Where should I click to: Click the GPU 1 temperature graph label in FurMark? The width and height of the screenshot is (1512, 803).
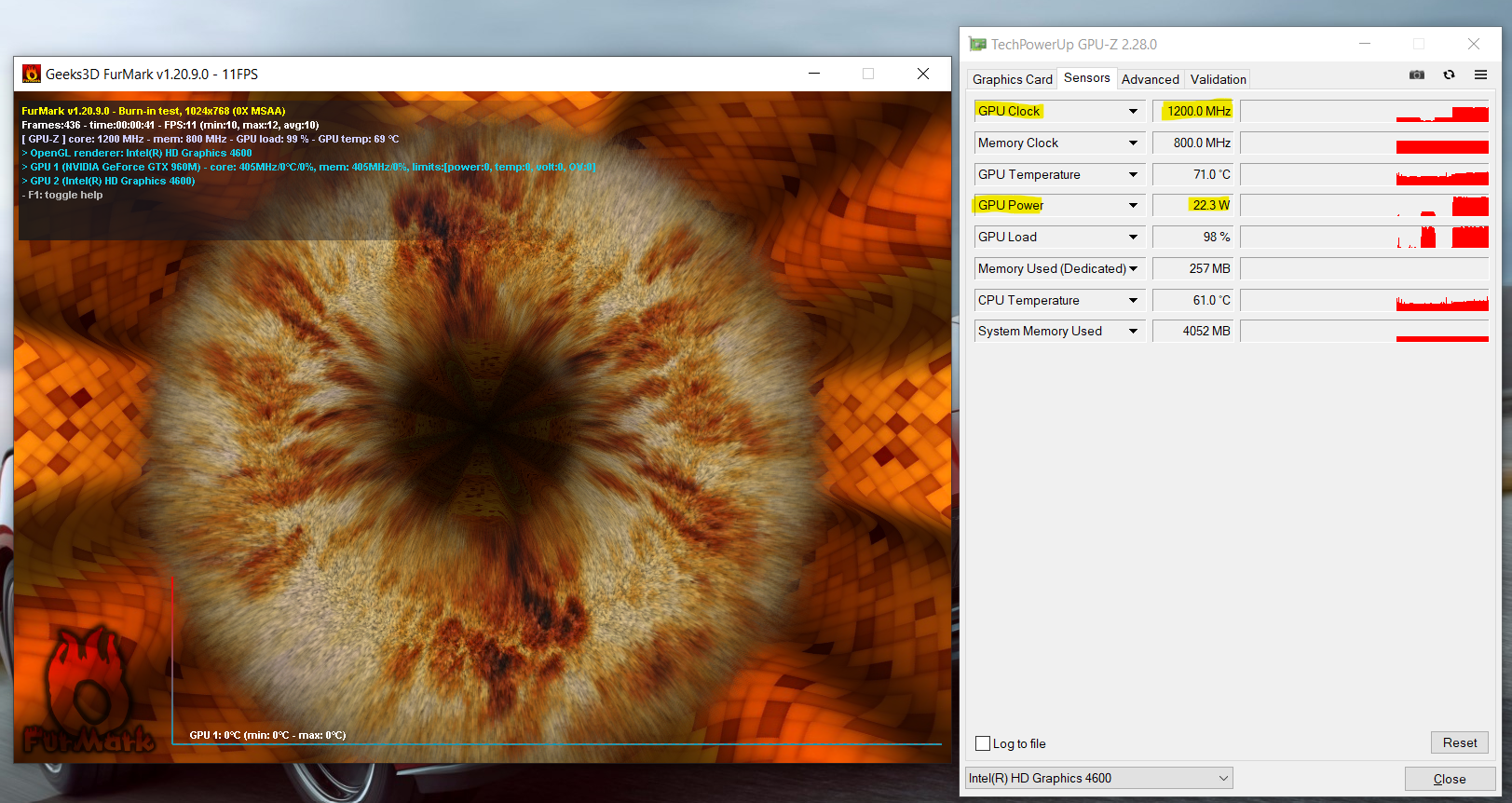pos(267,735)
